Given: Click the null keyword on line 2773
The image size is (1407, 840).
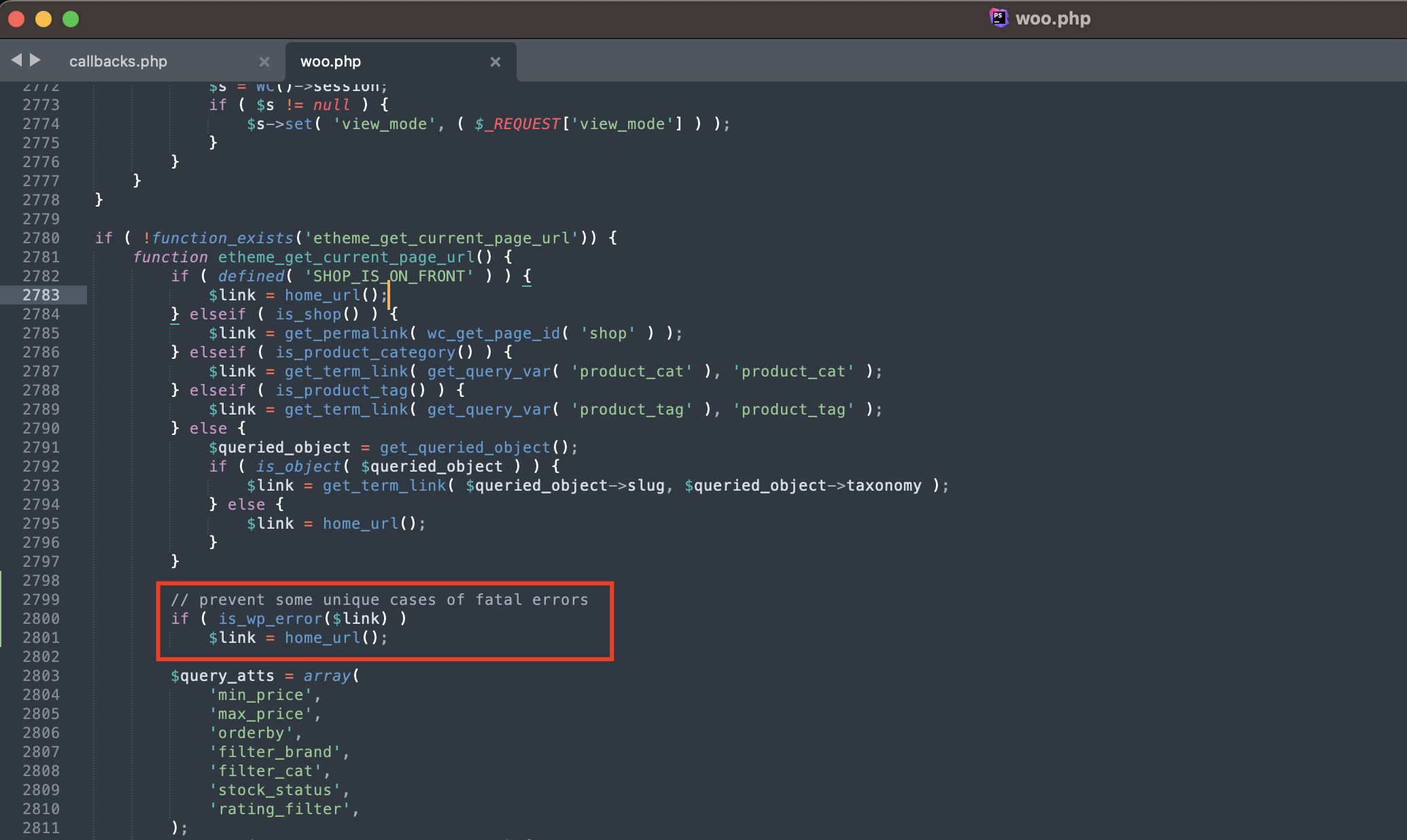Looking at the screenshot, I should 332,105.
